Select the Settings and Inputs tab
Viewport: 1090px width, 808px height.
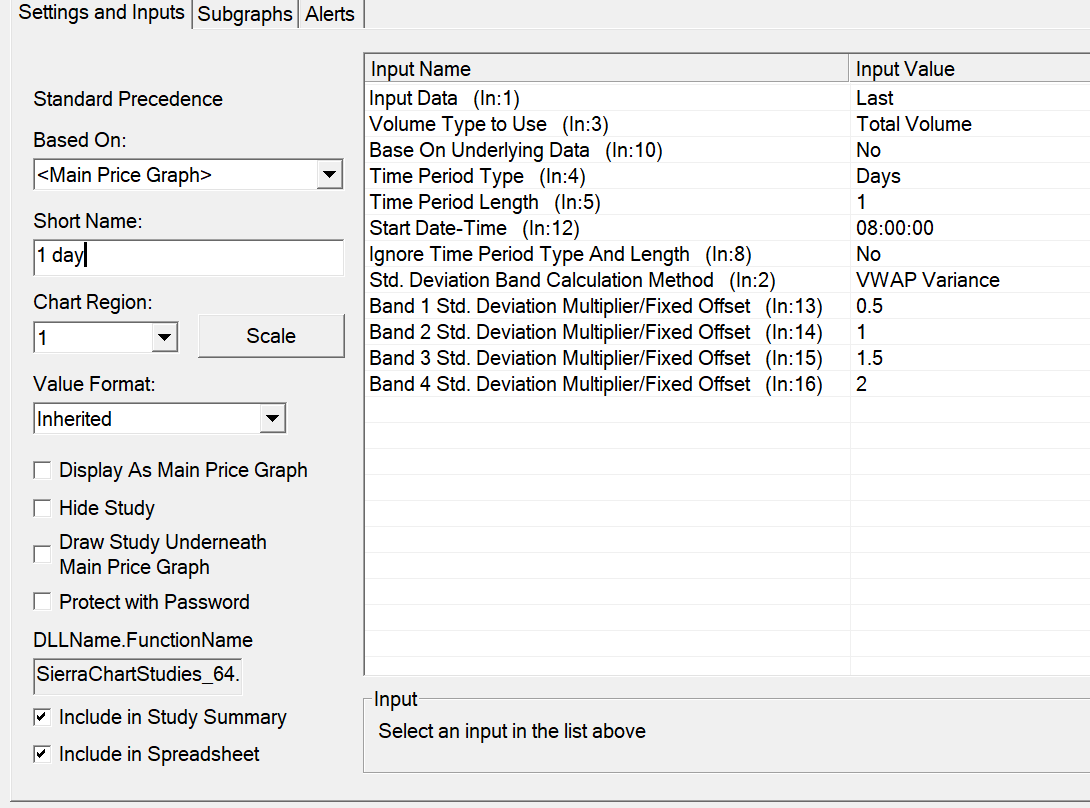(x=101, y=13)
